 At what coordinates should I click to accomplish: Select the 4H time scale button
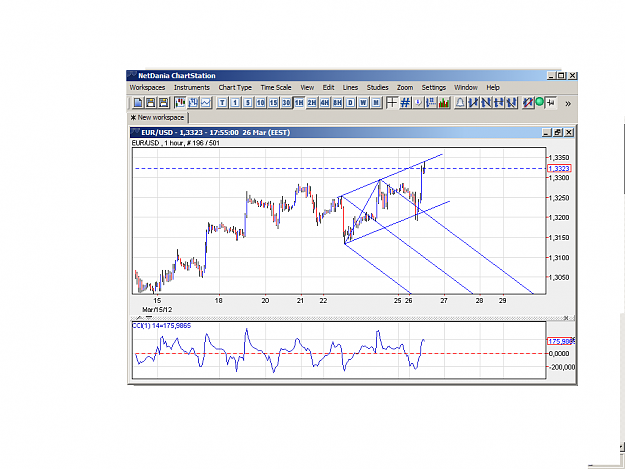pyautogui.click(x=324, y=103)
